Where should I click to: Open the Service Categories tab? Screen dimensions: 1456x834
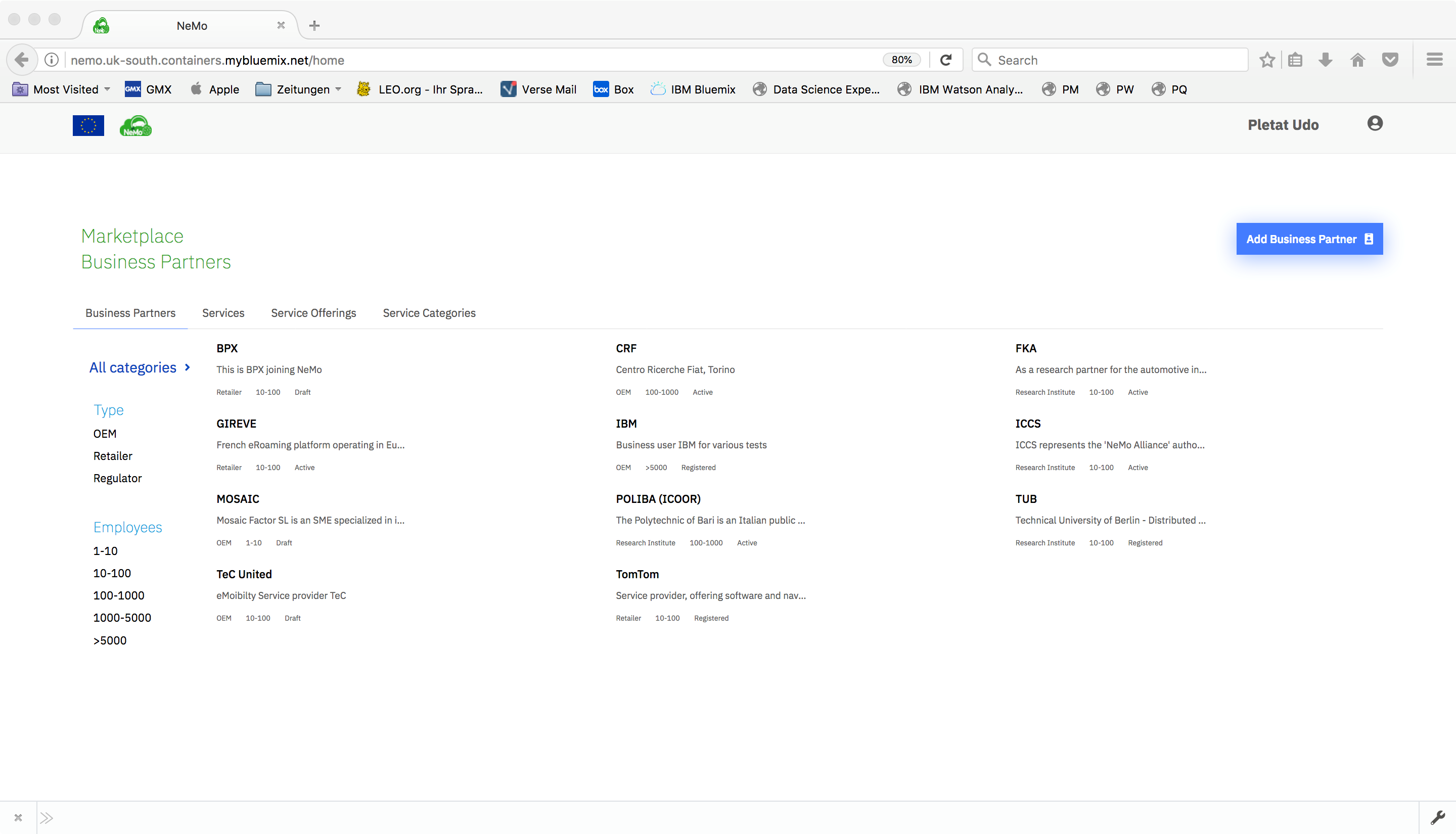(x=429, y=313)
